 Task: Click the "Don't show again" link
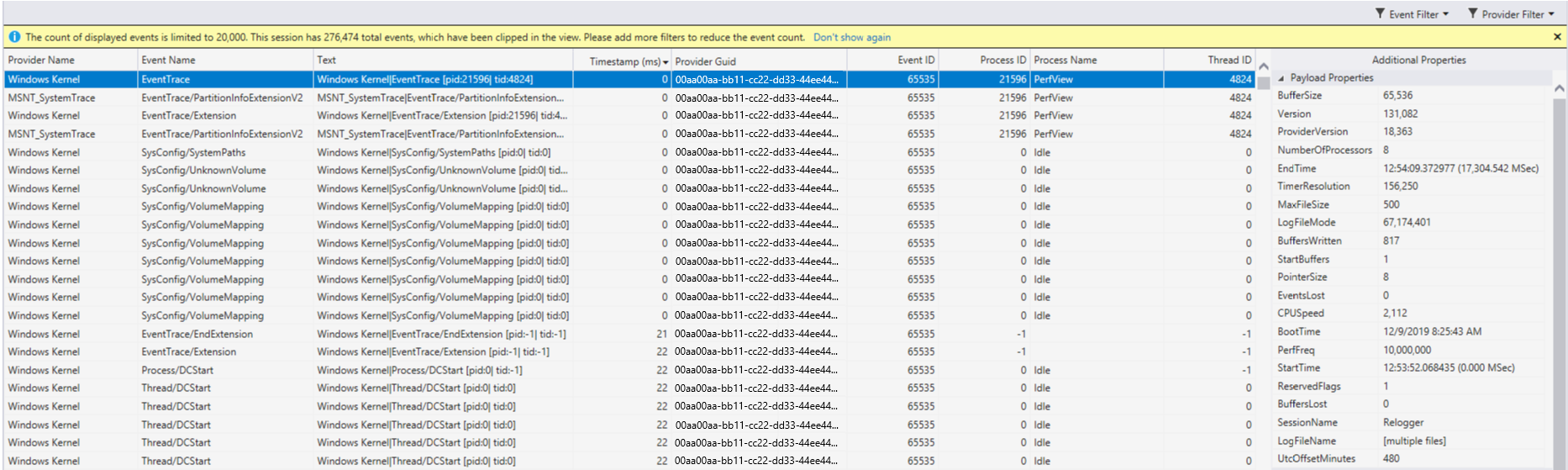[851, 37]
